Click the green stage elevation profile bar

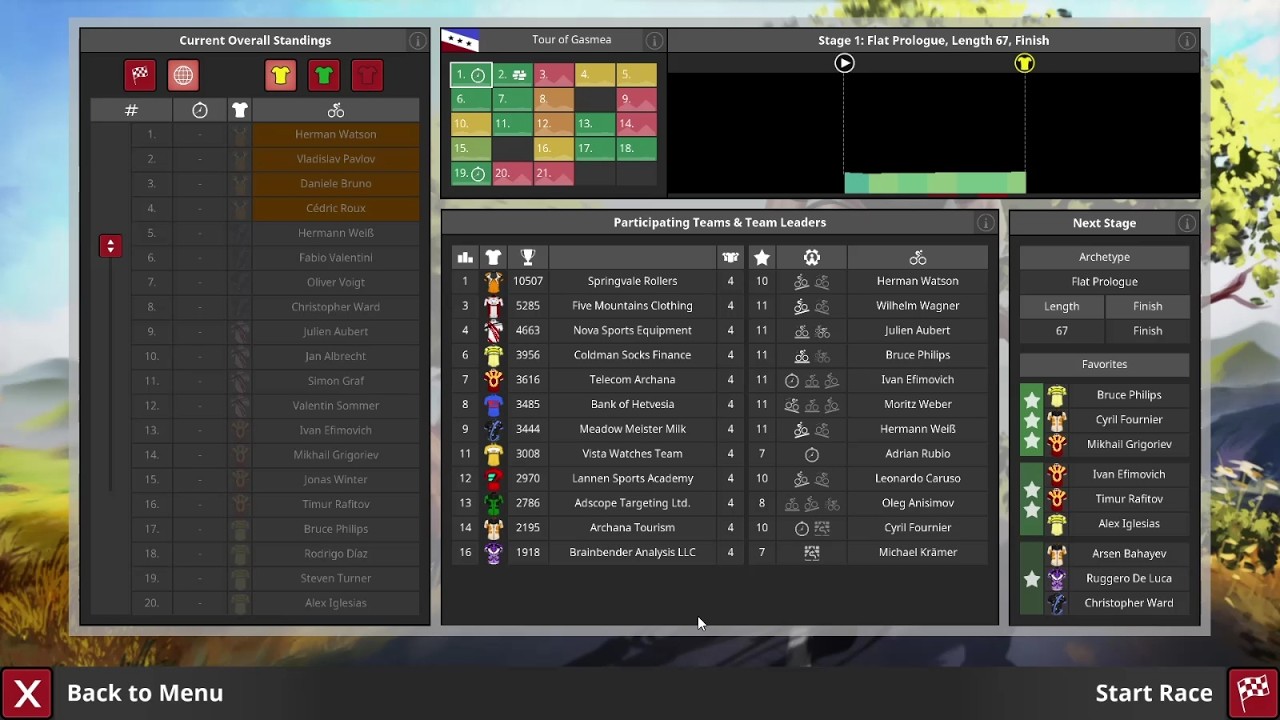coord(935,182)
